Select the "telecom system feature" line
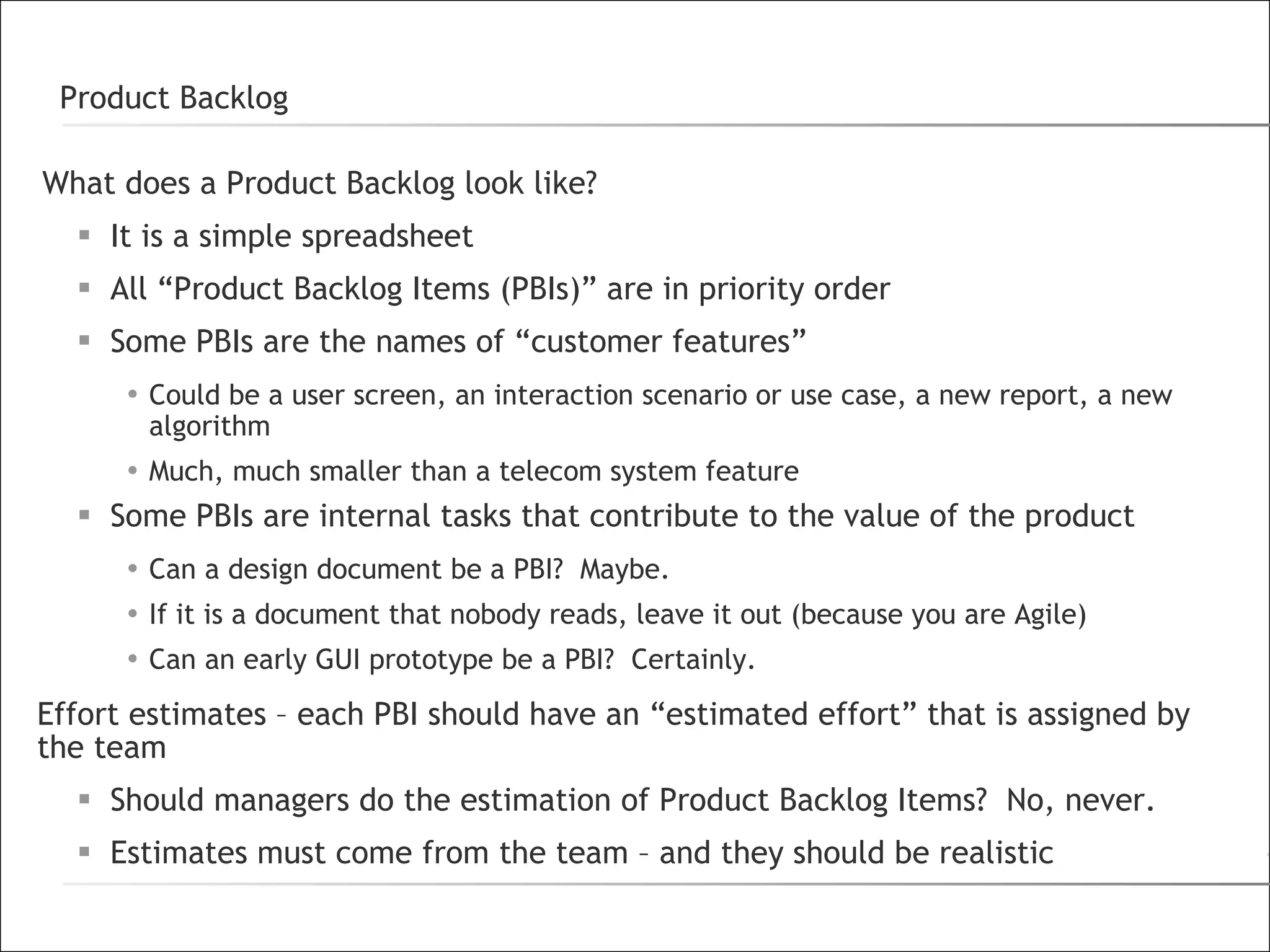This screenshot has width=1270, height=952. [x=474, y=472]
